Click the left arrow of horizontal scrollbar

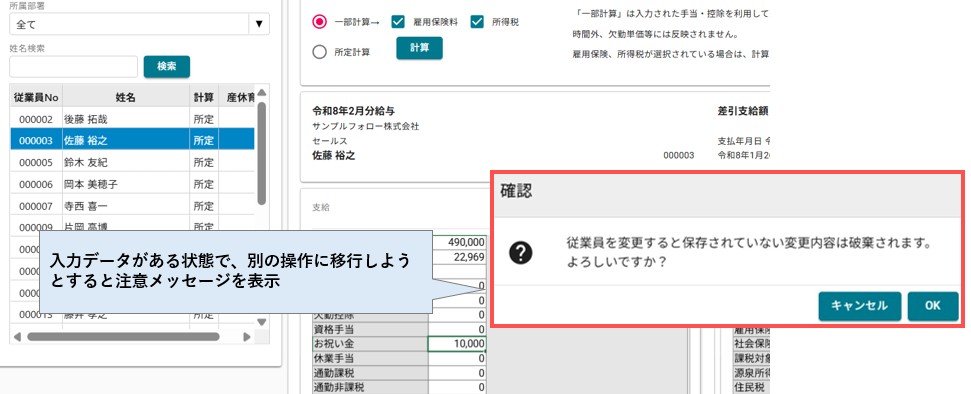click(17, 337)
